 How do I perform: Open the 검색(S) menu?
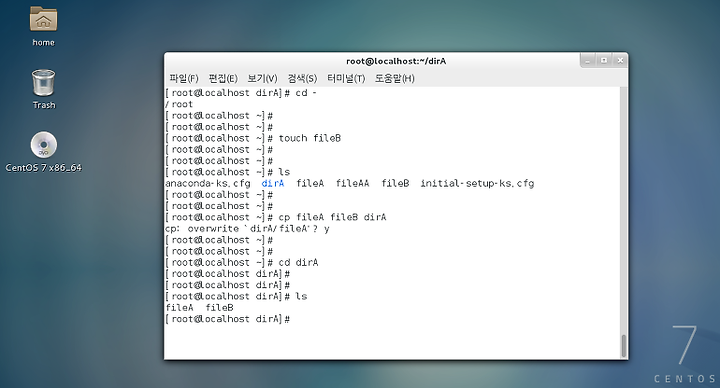pos(302,79)
